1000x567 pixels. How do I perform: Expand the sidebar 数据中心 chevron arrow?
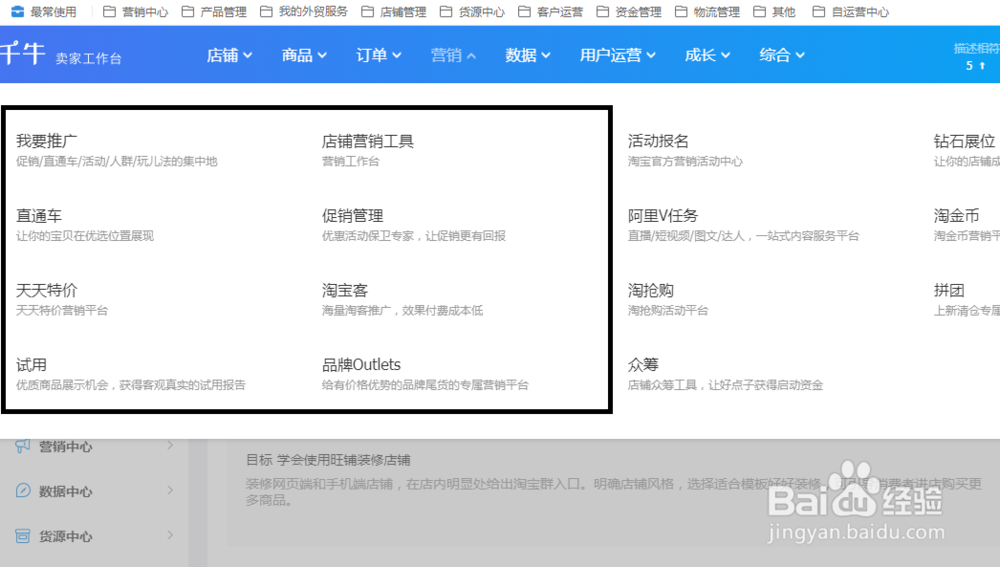click(x=170, y=490)
